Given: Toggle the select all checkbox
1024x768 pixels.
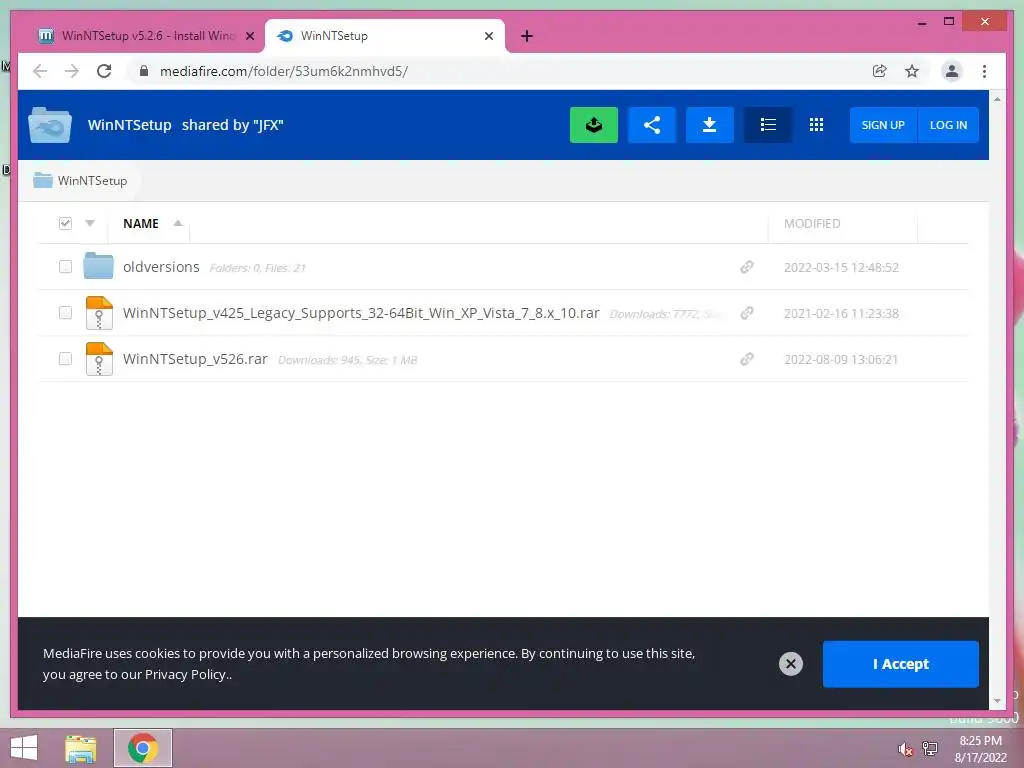Looking at the screenshot, I should (x=65, y=223).
